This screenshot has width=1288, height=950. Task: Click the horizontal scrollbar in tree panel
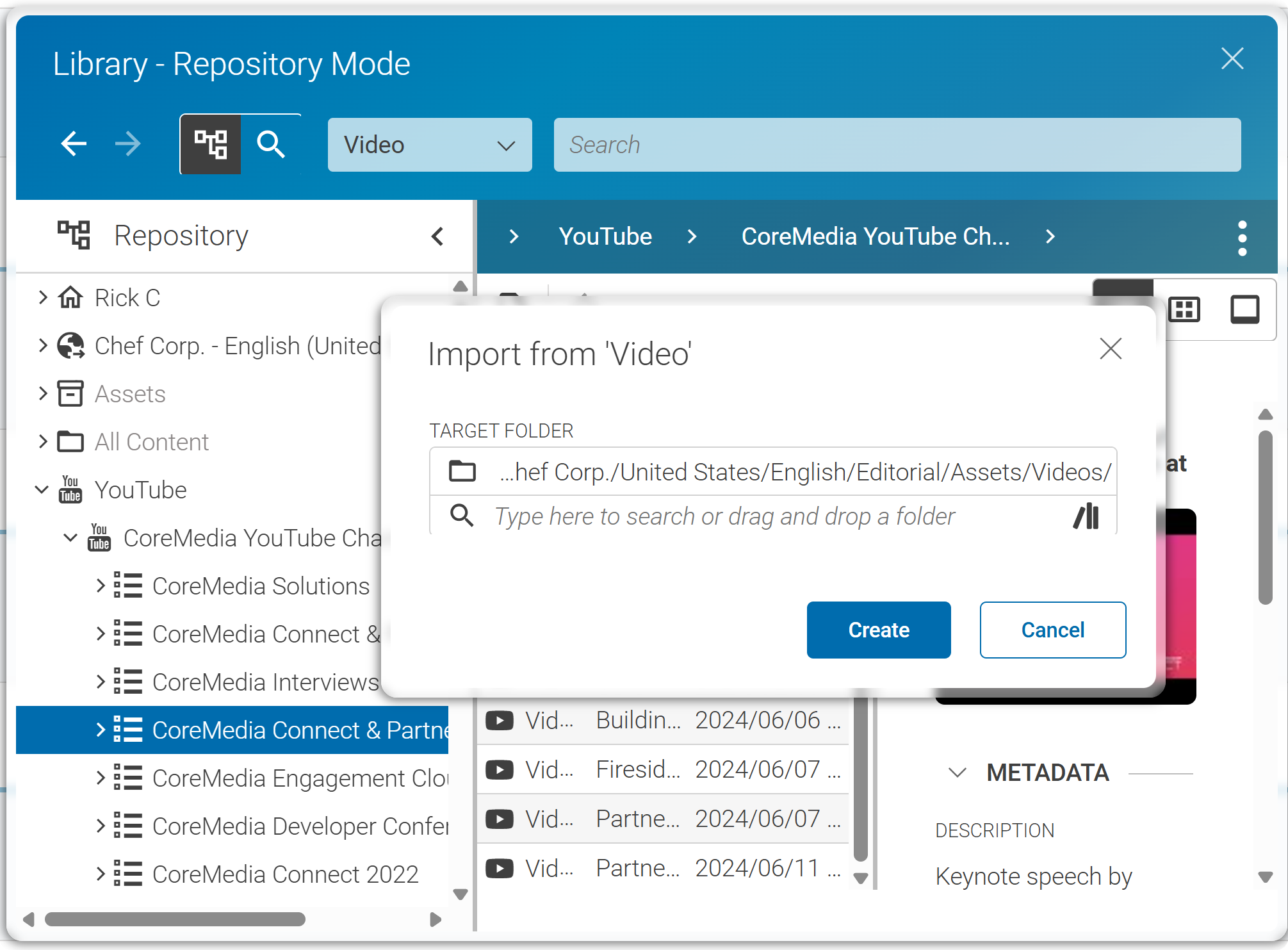(175, 919)
